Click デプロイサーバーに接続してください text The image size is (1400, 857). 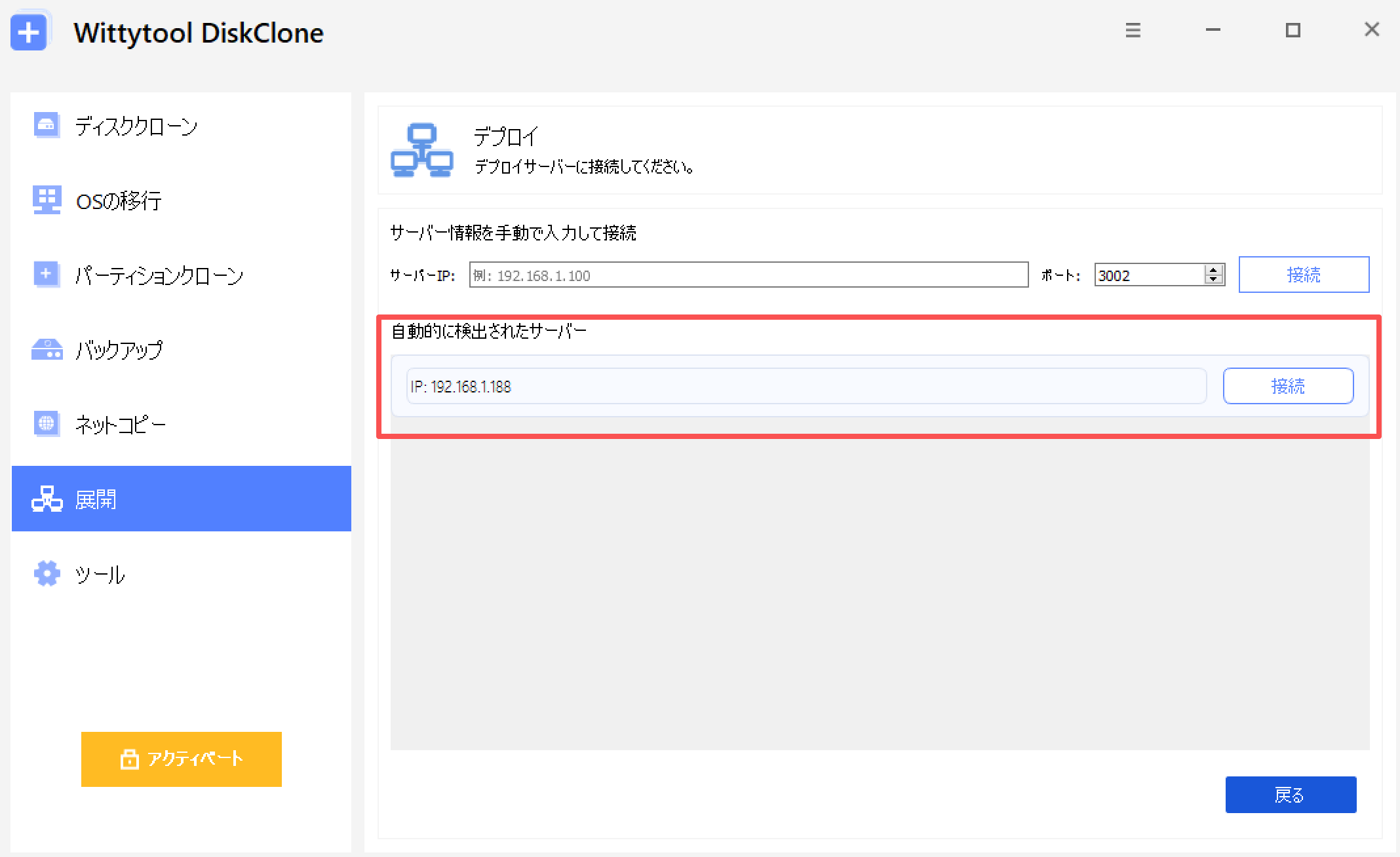click(584, 167)
